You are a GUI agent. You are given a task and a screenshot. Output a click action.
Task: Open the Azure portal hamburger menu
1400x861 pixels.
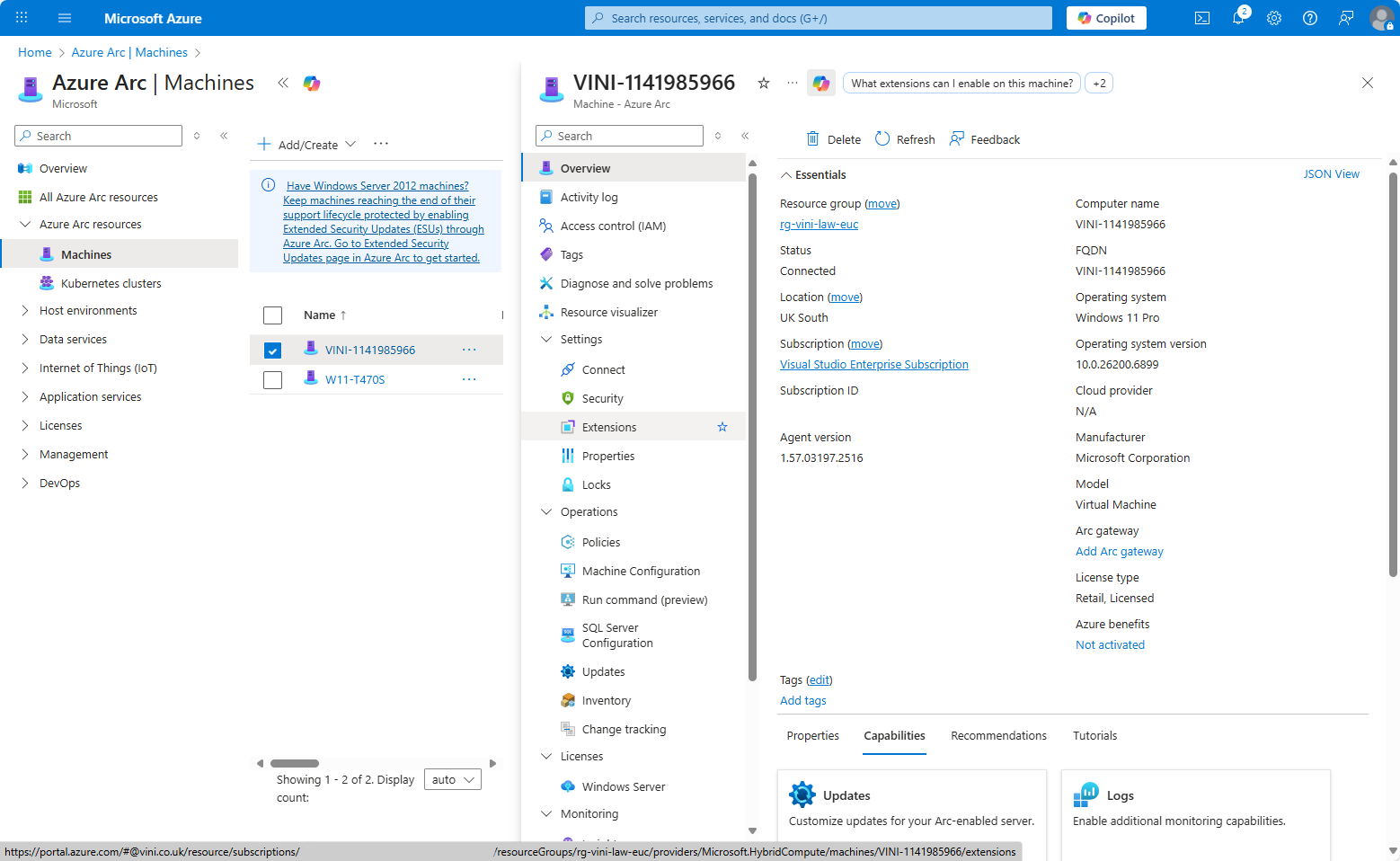tap(65, 18)
